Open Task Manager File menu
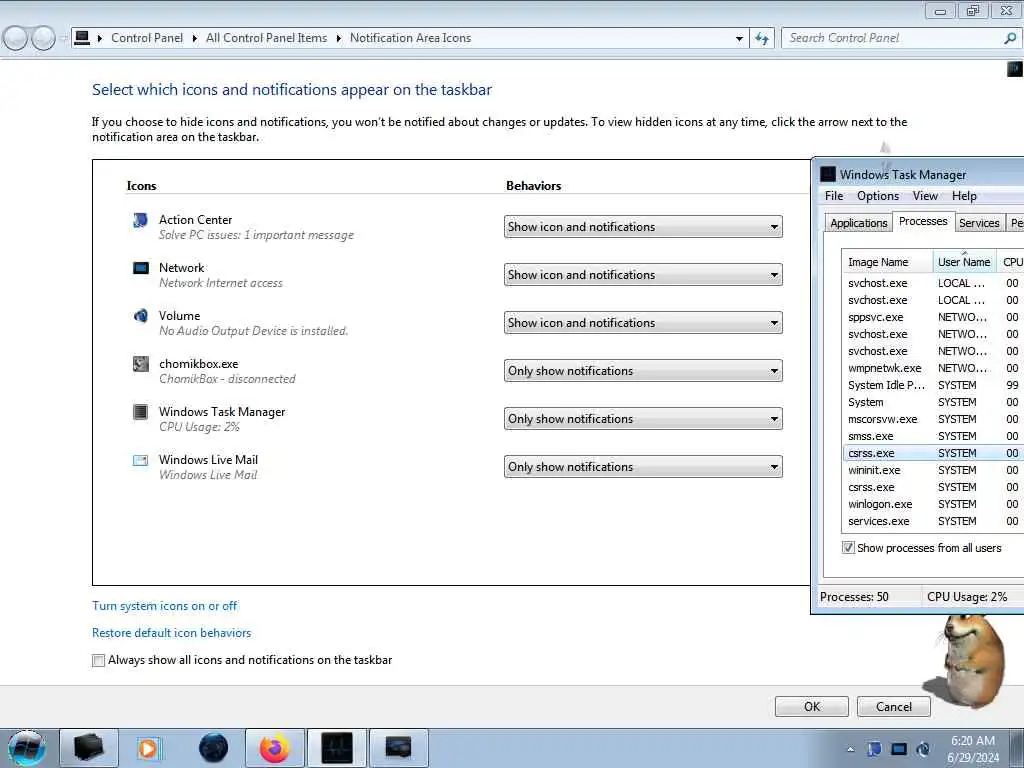 pos(834,196)
